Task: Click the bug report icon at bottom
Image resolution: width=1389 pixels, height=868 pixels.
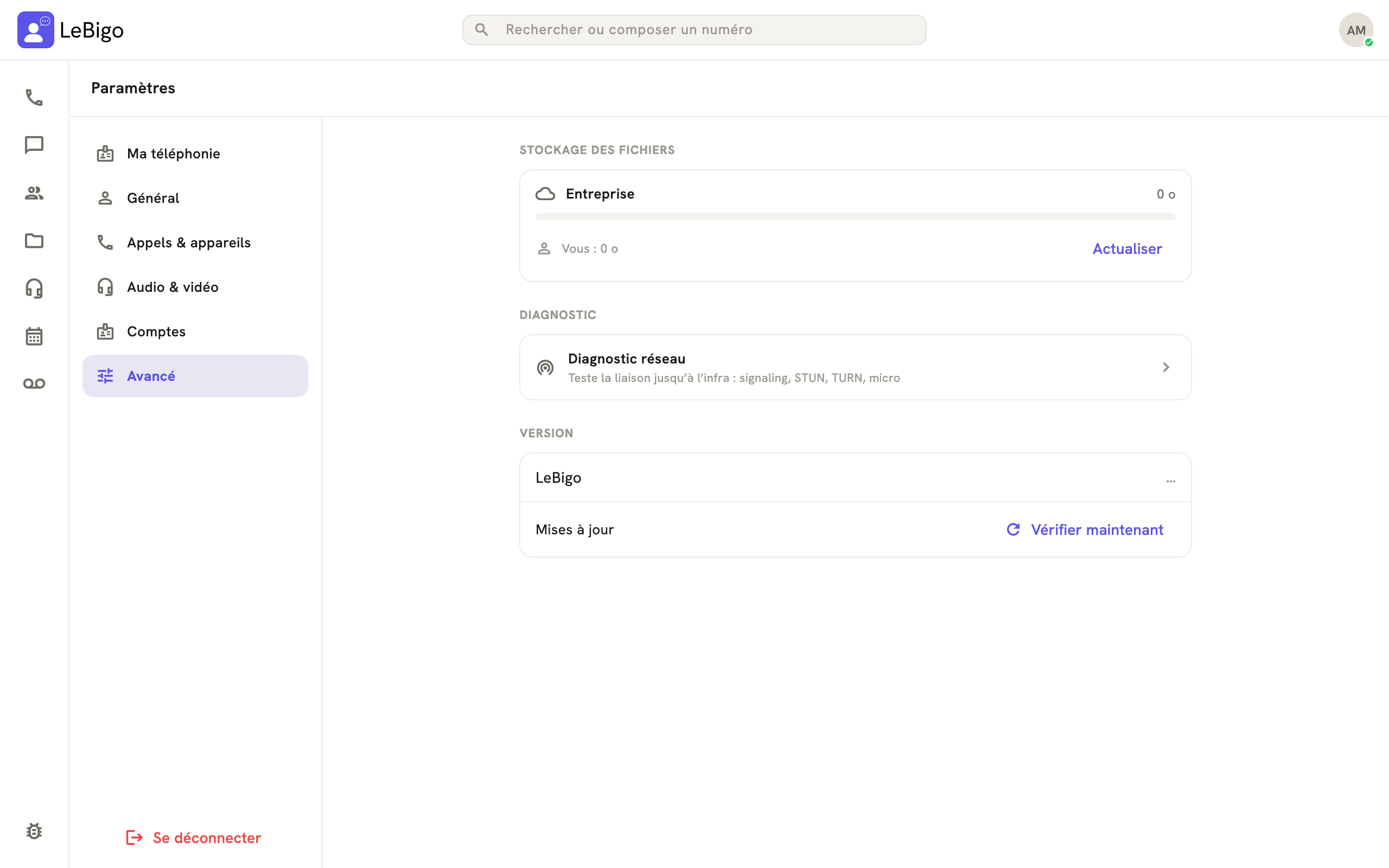Action: pos(34,831)
